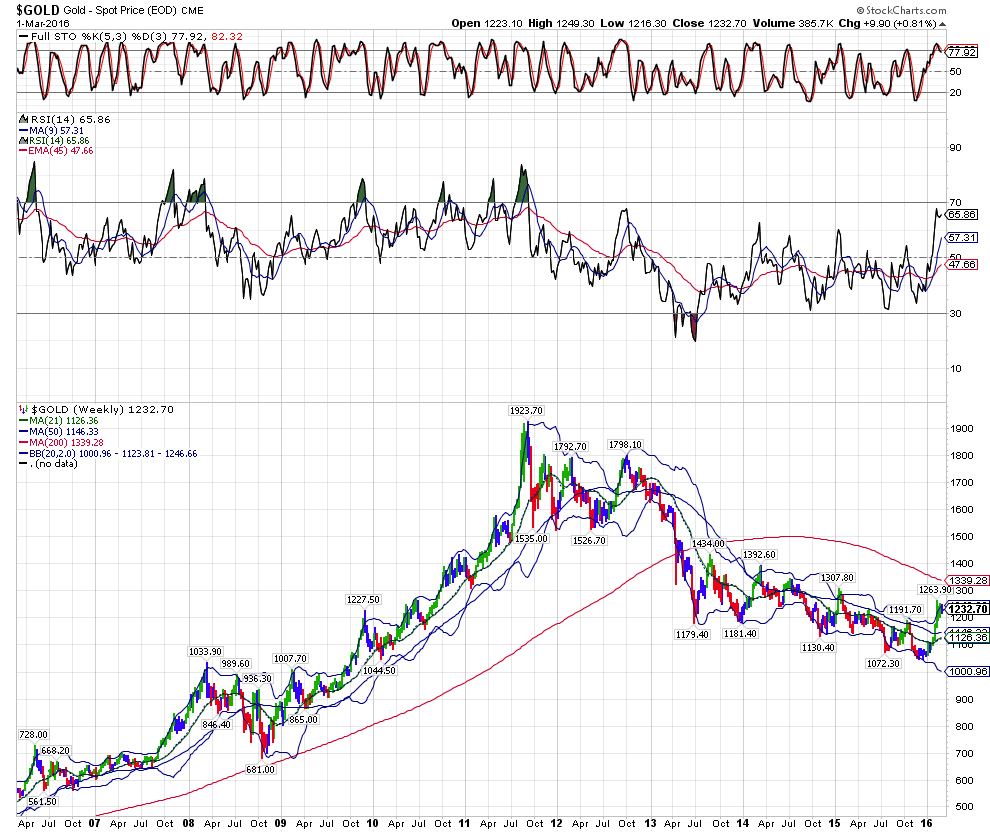Screen dimensions: 990x832
Task: Click the candlestick icon beside $GOLD (Weekly)
Action: click(x=22, y=410)
